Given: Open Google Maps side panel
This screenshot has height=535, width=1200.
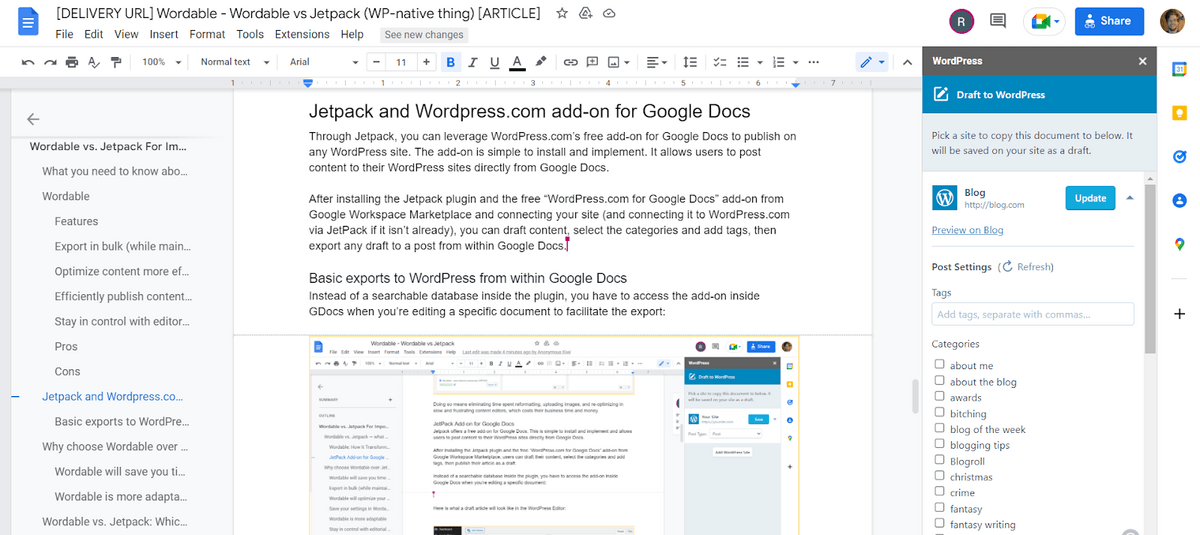Looking at the screenshot, I should click(x=1179, y=244).
